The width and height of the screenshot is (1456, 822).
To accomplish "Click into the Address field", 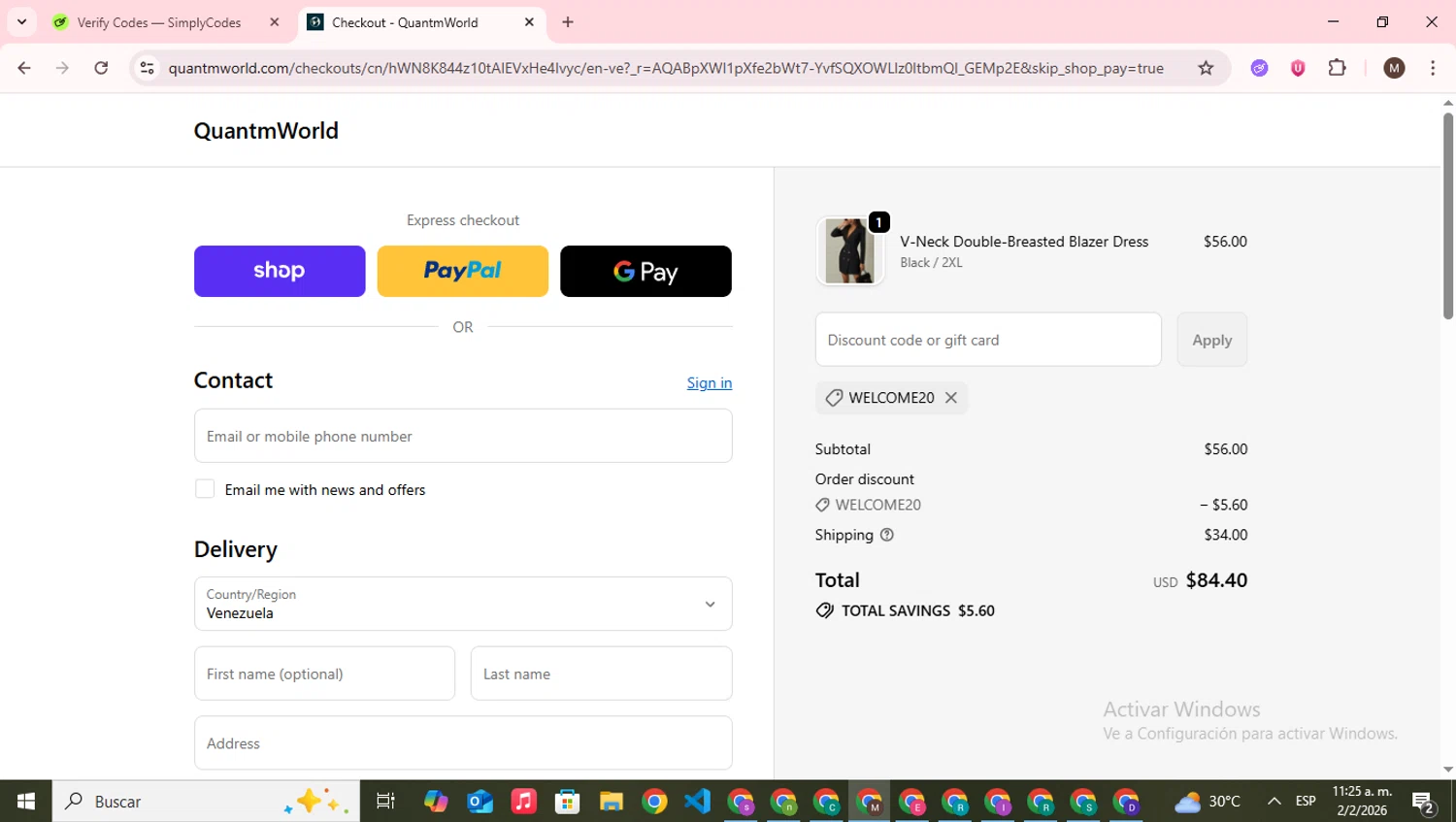I will [463, 743].
